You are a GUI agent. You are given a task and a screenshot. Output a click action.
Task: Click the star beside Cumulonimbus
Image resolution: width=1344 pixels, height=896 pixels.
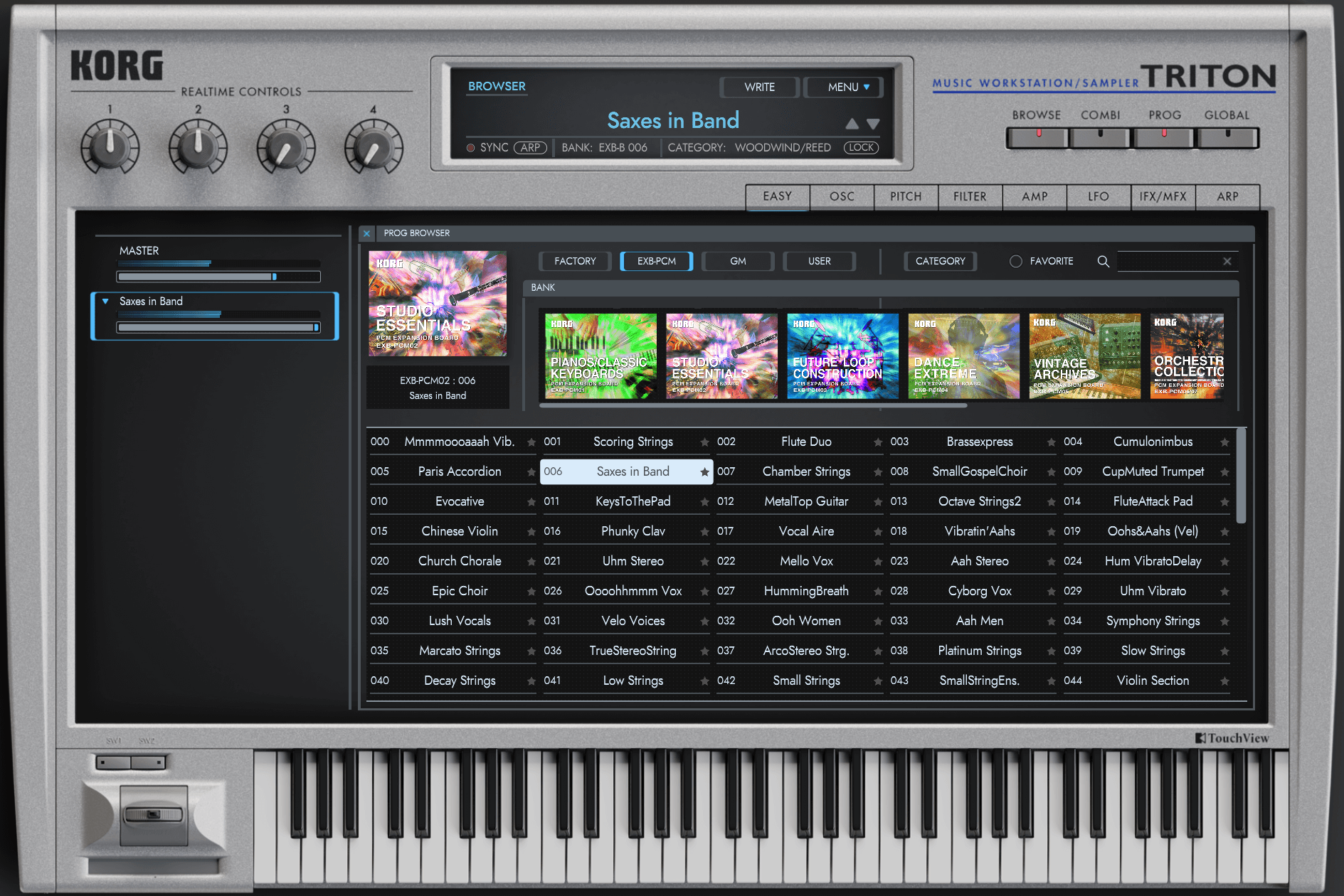1224,442
